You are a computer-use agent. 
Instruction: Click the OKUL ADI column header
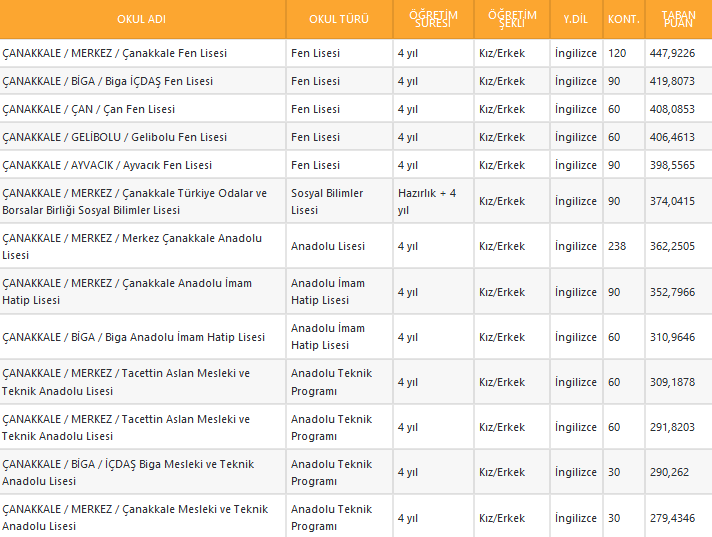(142, 19)
